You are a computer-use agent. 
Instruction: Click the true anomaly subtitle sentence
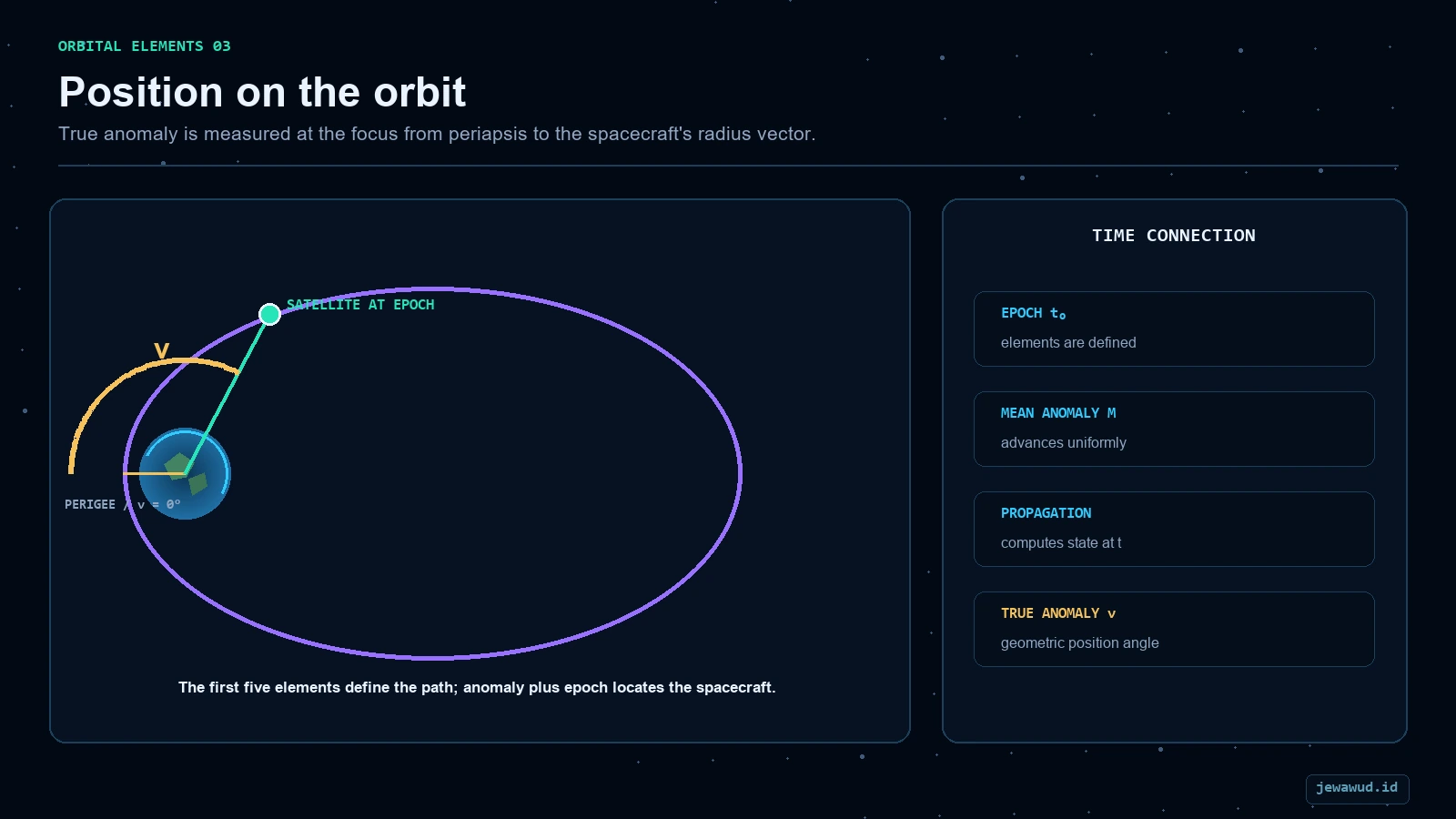click(x=437, y=134)
